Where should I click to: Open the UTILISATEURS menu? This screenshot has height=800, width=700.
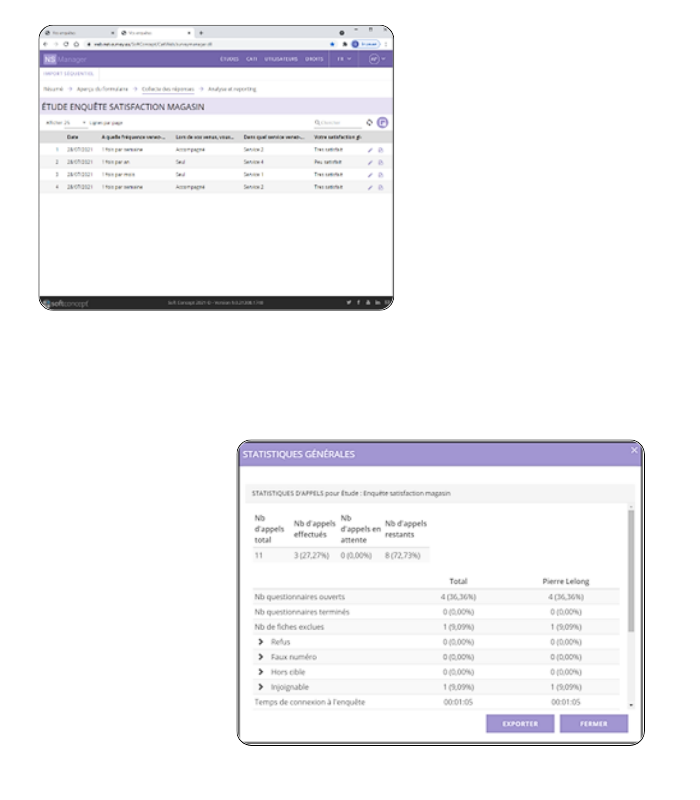(x=281, y=59)
